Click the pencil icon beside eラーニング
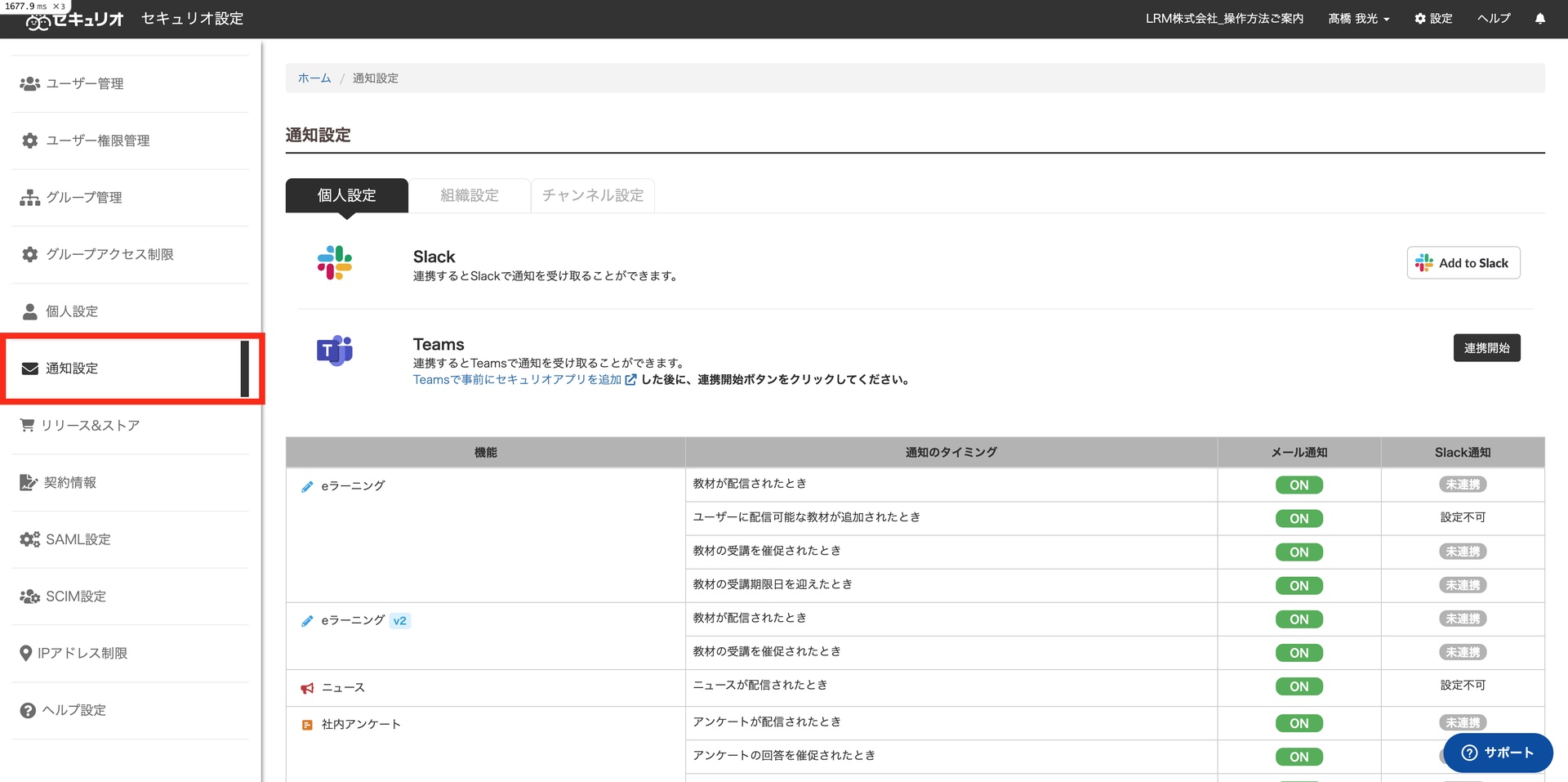 (307, 486)
